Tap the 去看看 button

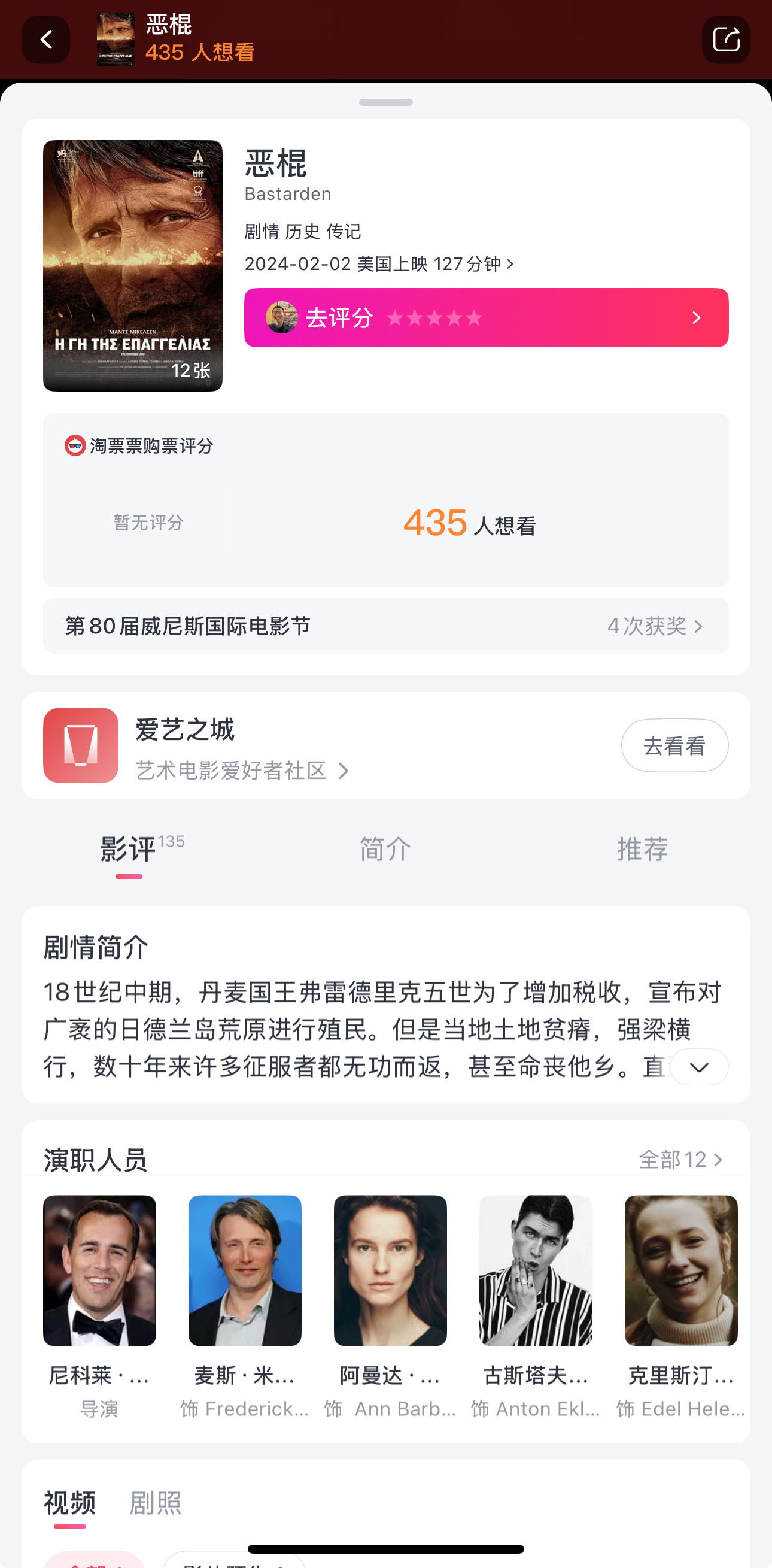(x=674, y=745)
